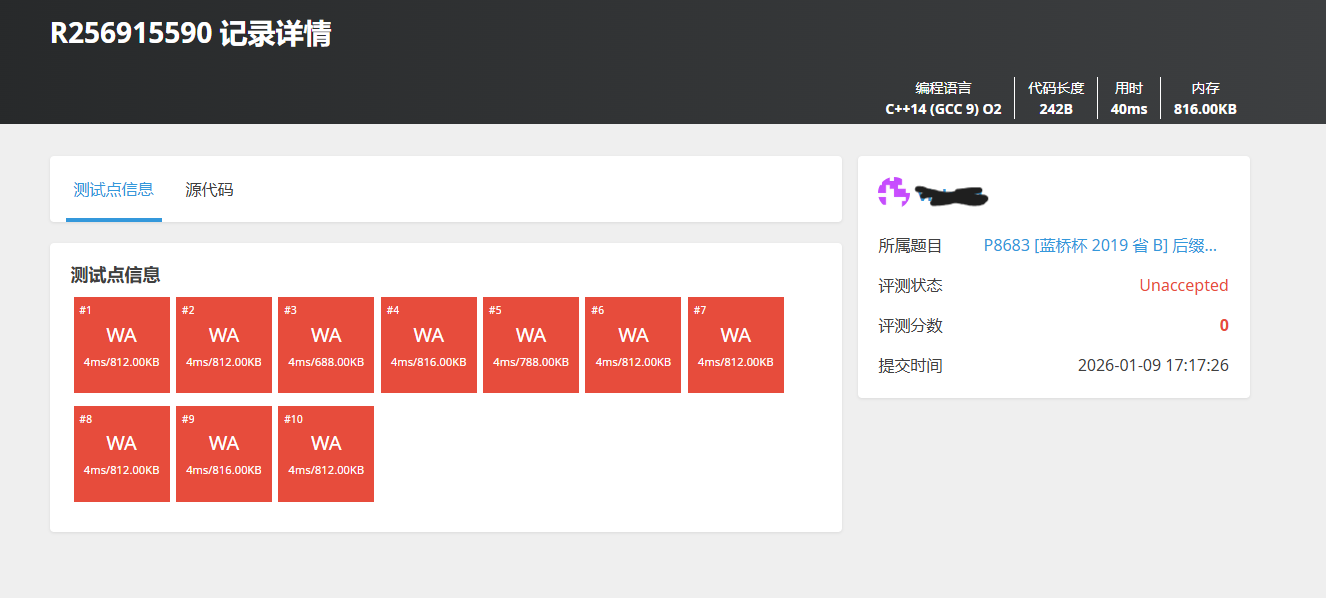The image size is (1326, 598).
Task: Click the 242B code length value
Action: click(1056, 109)
